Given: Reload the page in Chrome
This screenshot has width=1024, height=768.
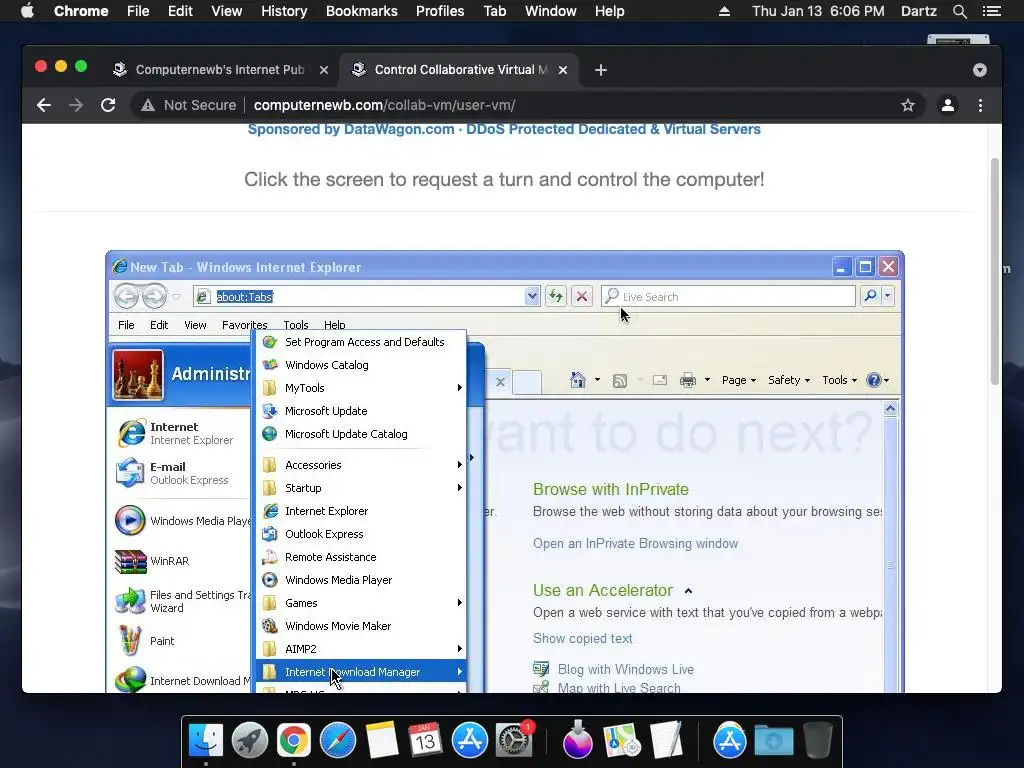Looking at the screenshot, I should point(108,105).
